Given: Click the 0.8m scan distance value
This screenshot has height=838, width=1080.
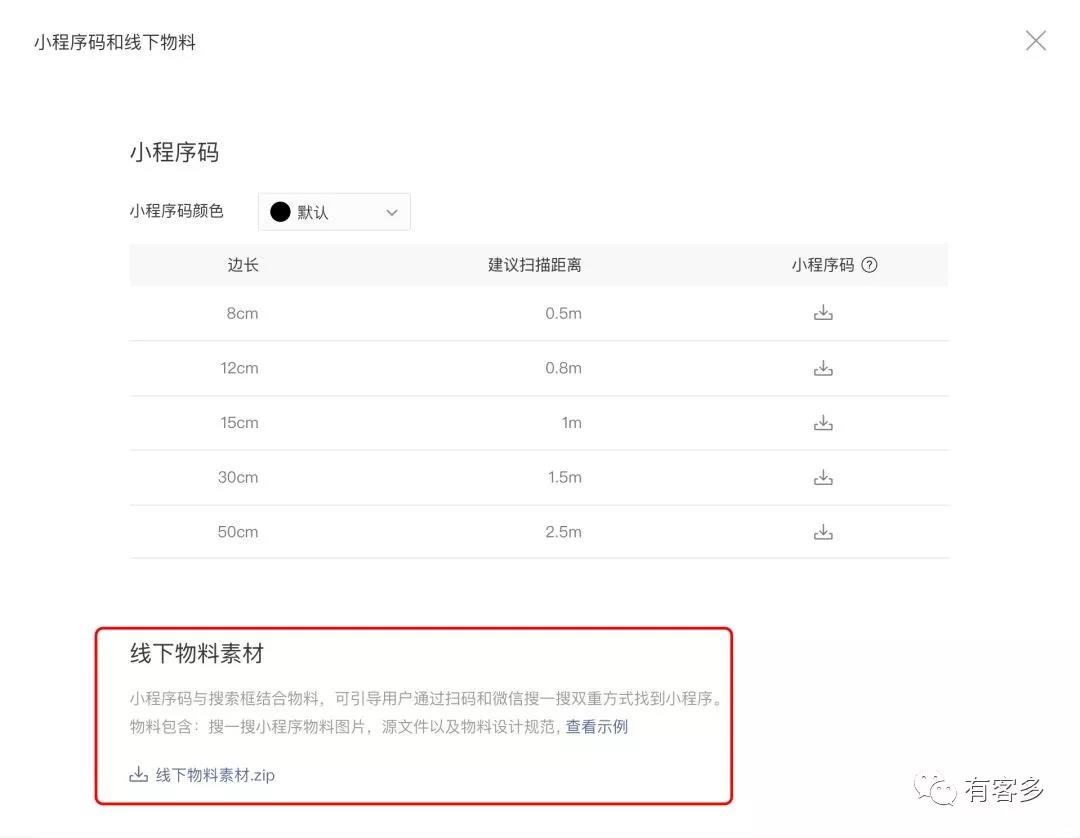Looking at the screenshot, I should tap(563, 368).
